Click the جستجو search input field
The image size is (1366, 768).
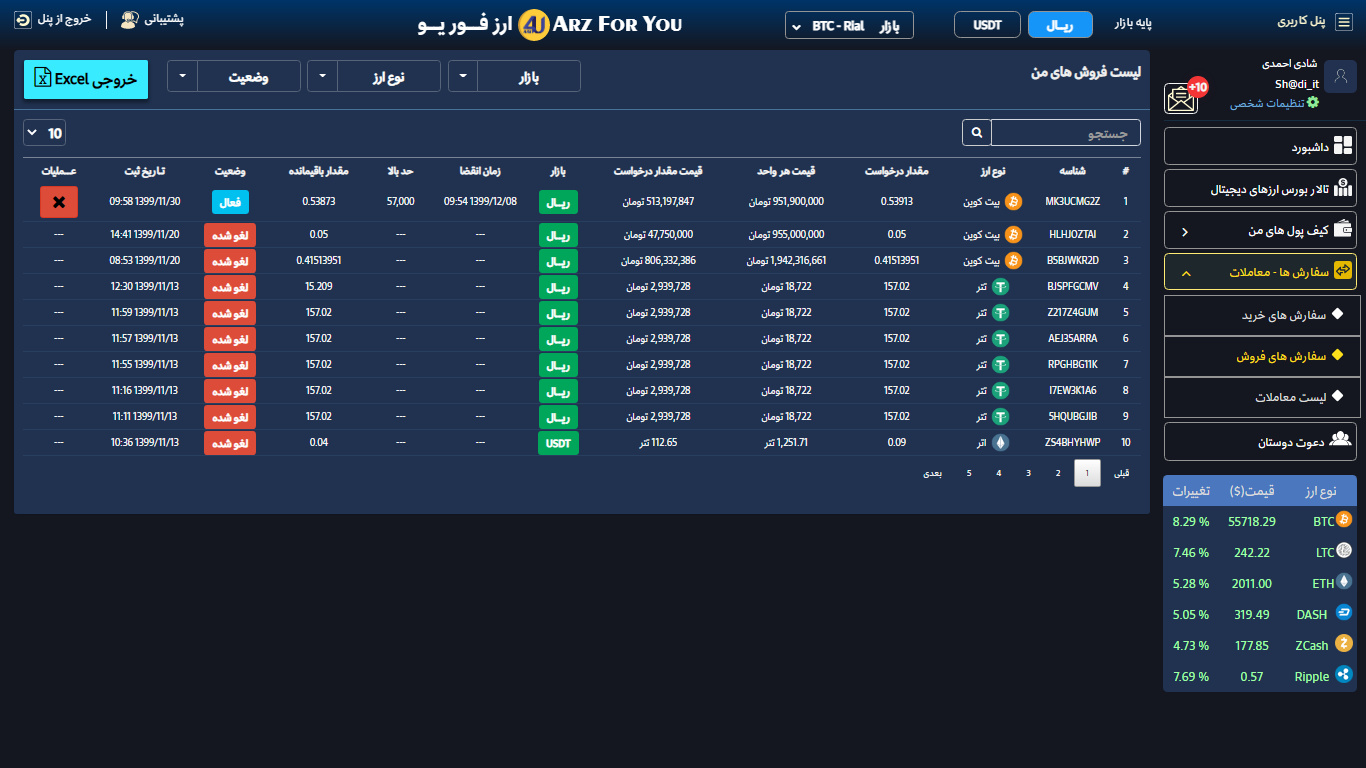tap(1065, 133)
